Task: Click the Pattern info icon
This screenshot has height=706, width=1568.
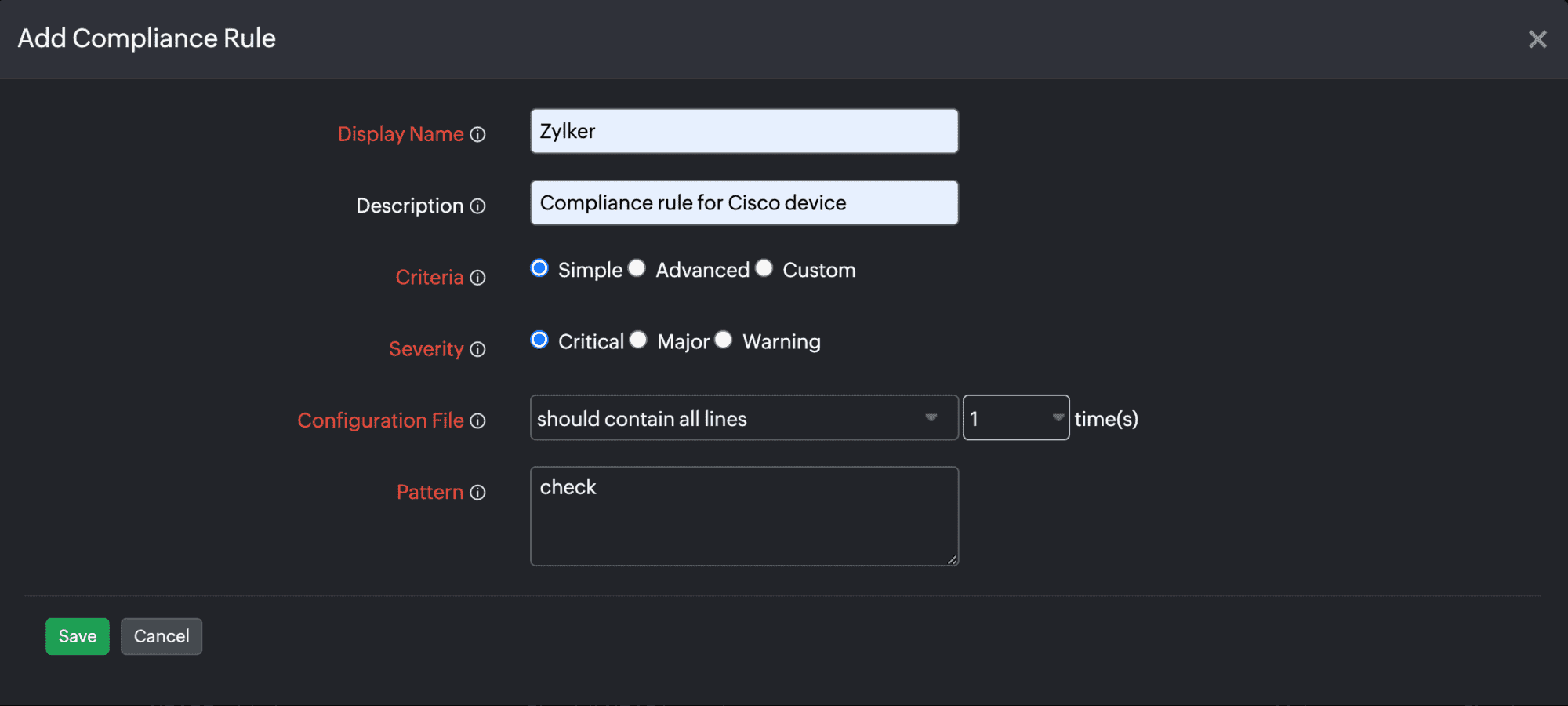Action: coord(477,493)
